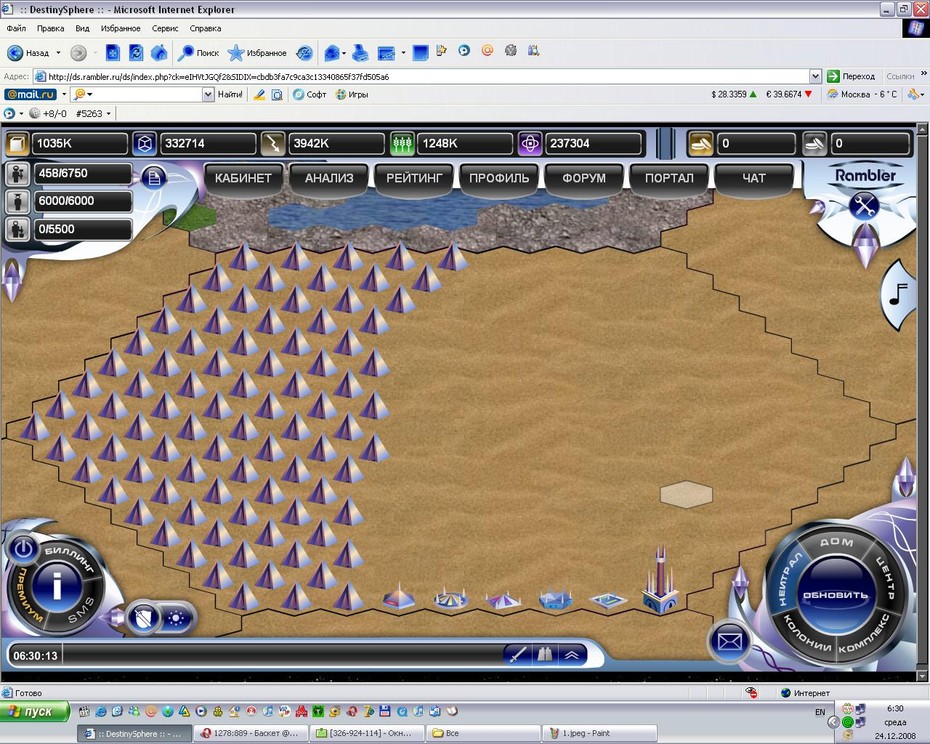This screenshot has width=930, height=744.
Task: Open Биллинг on the info wheel
Action: click(70, 560)
